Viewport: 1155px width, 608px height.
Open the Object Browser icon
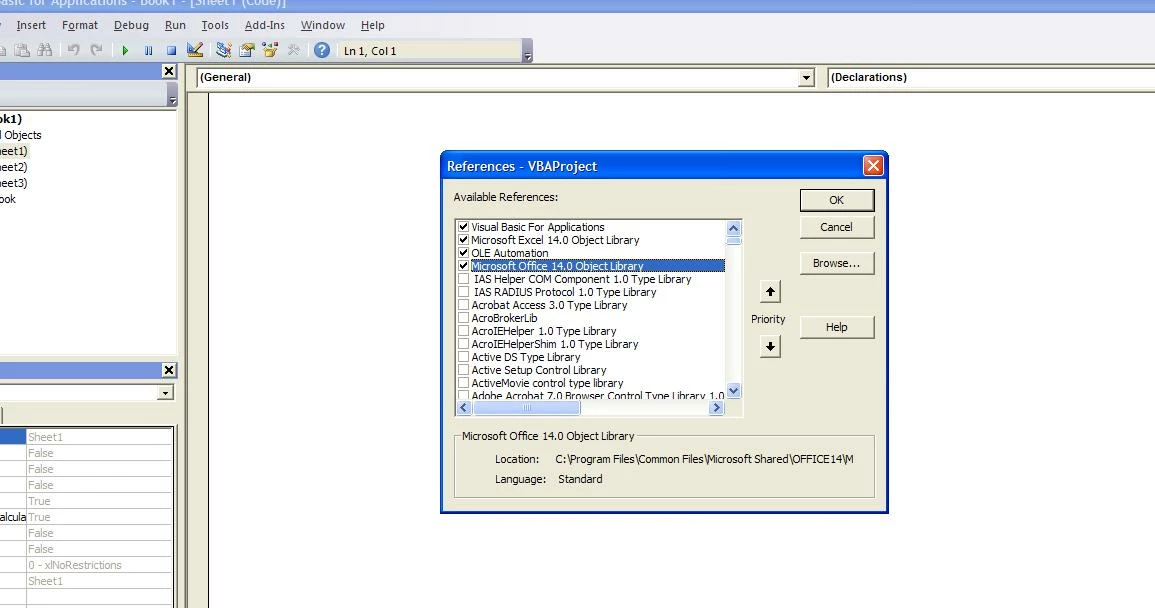coord(270,50)
